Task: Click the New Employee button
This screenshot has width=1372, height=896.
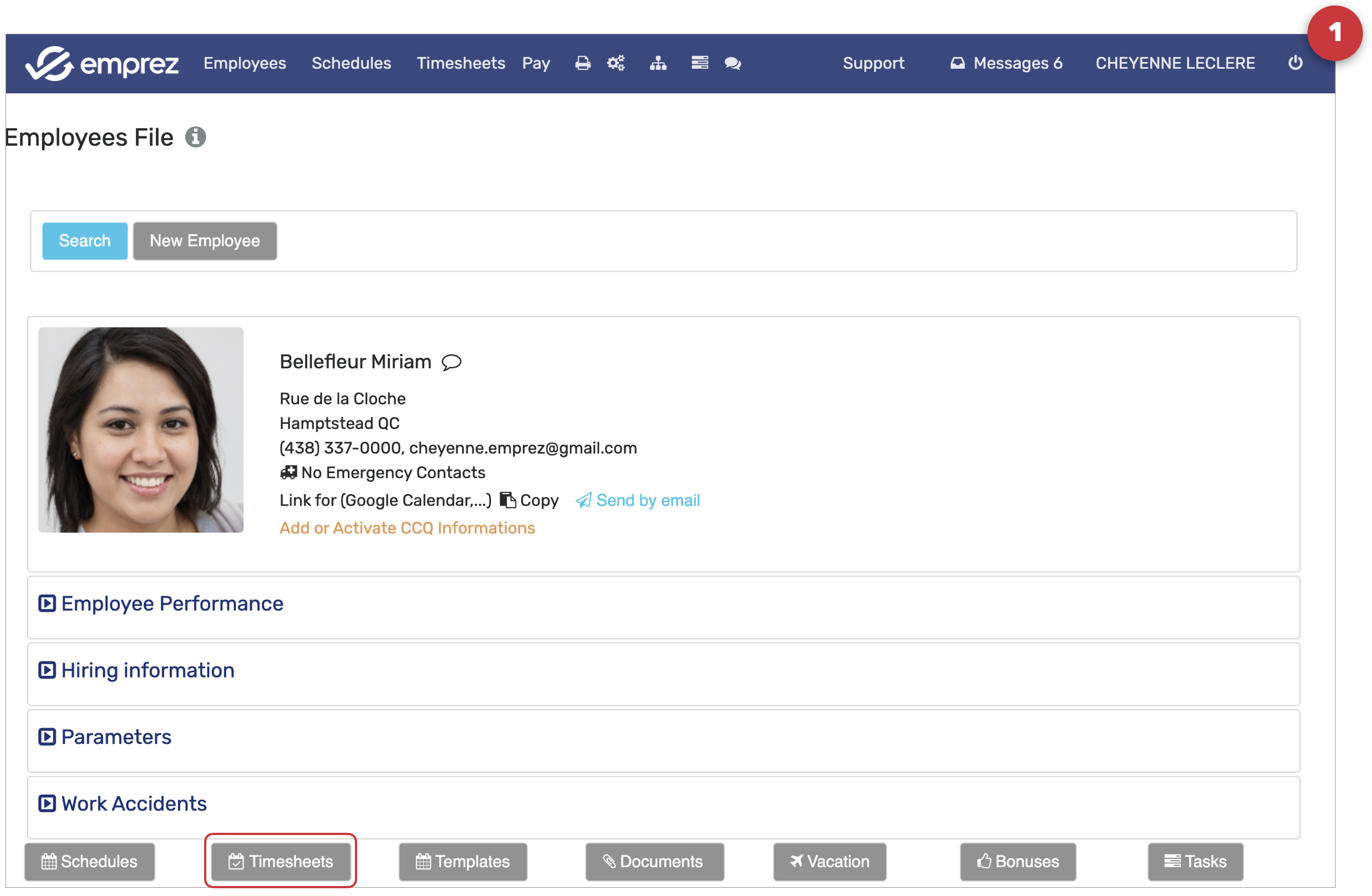Action: pyautogui.click(x=205, y=241)
